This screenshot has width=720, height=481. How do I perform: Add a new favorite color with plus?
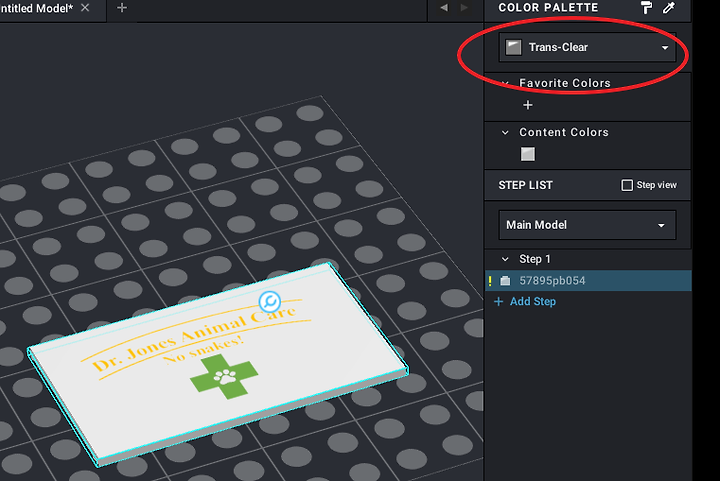[528, 105]
